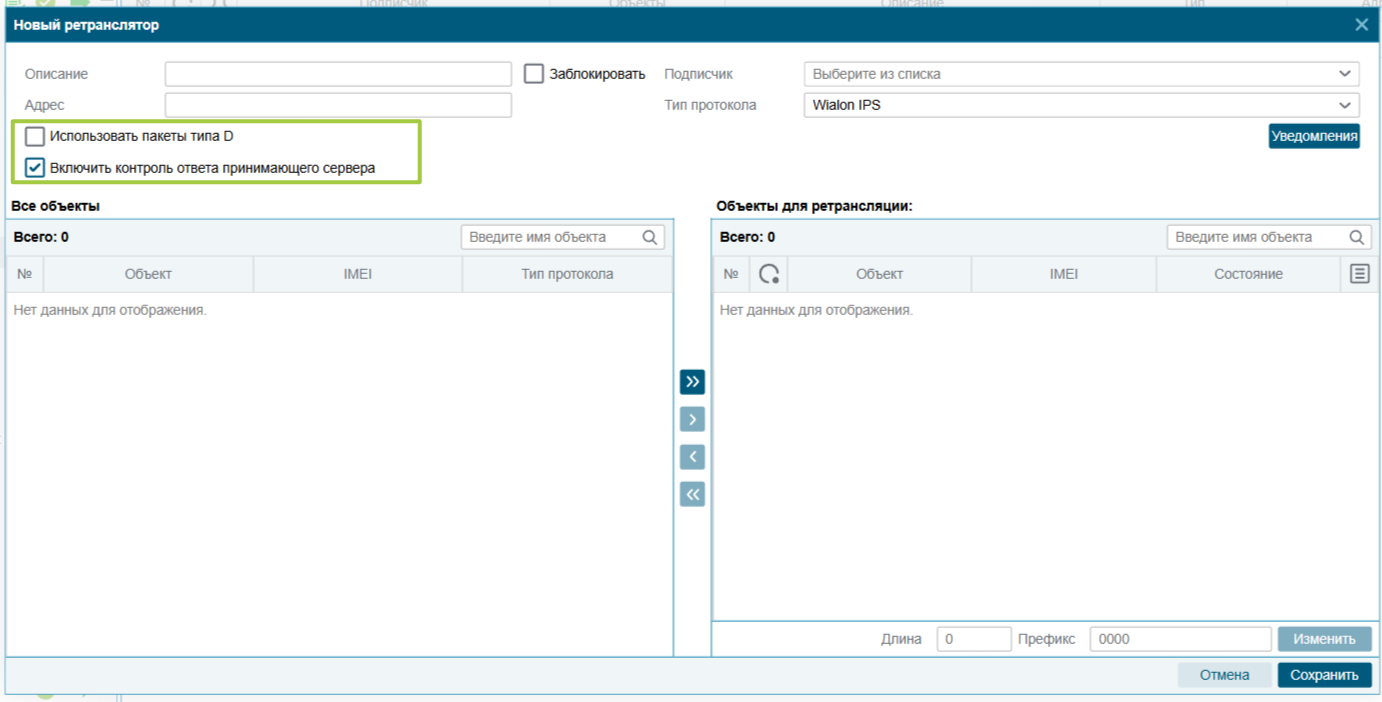1382x702 pixels.
Task: Focus the Адрес input field
Action: (338, 105)
